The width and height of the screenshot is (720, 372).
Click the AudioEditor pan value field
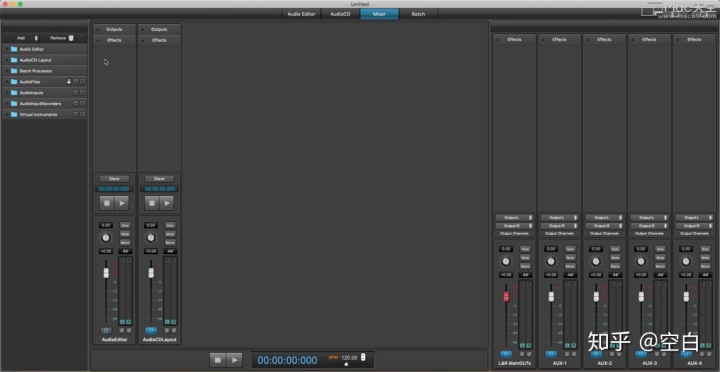pyautogui.click(x=106, y=225)
